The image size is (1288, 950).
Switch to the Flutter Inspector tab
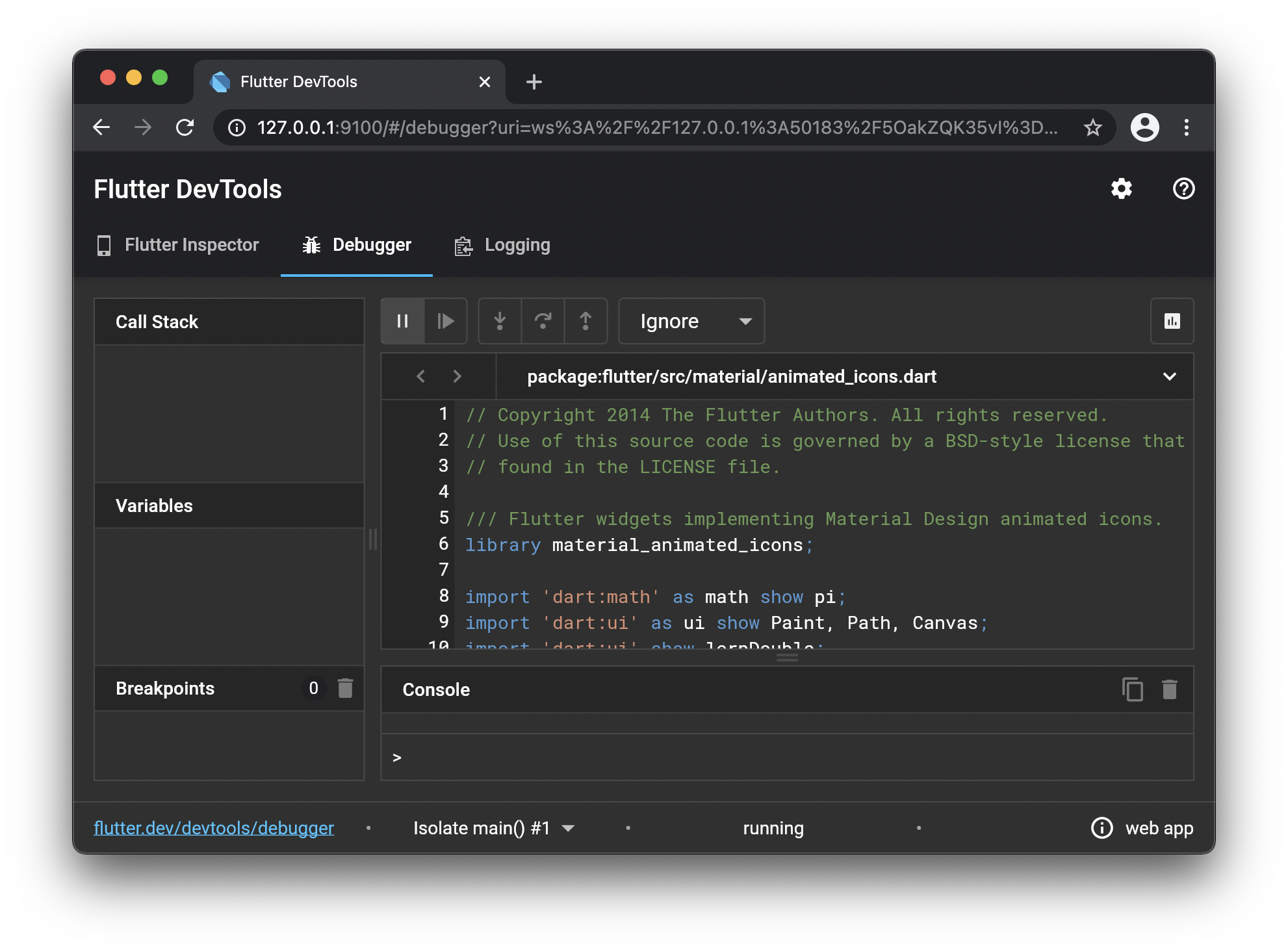click(x=177, y=245)
